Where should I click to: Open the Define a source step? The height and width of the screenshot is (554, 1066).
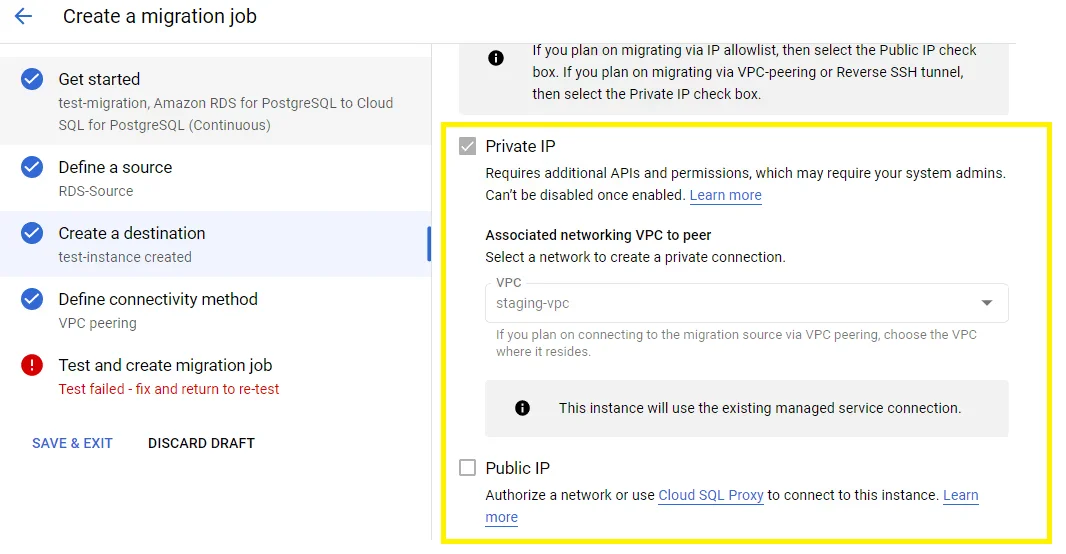point(115,167)
